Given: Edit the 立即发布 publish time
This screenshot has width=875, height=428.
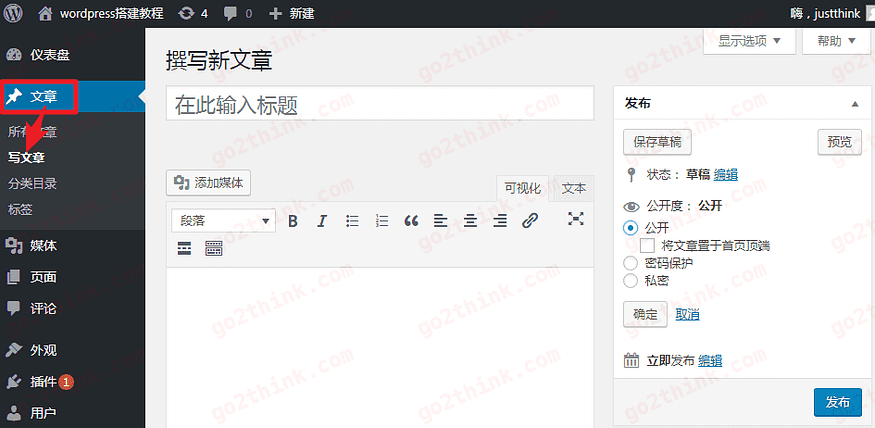Looking at the screenshot, I should (x=710, y=360).
